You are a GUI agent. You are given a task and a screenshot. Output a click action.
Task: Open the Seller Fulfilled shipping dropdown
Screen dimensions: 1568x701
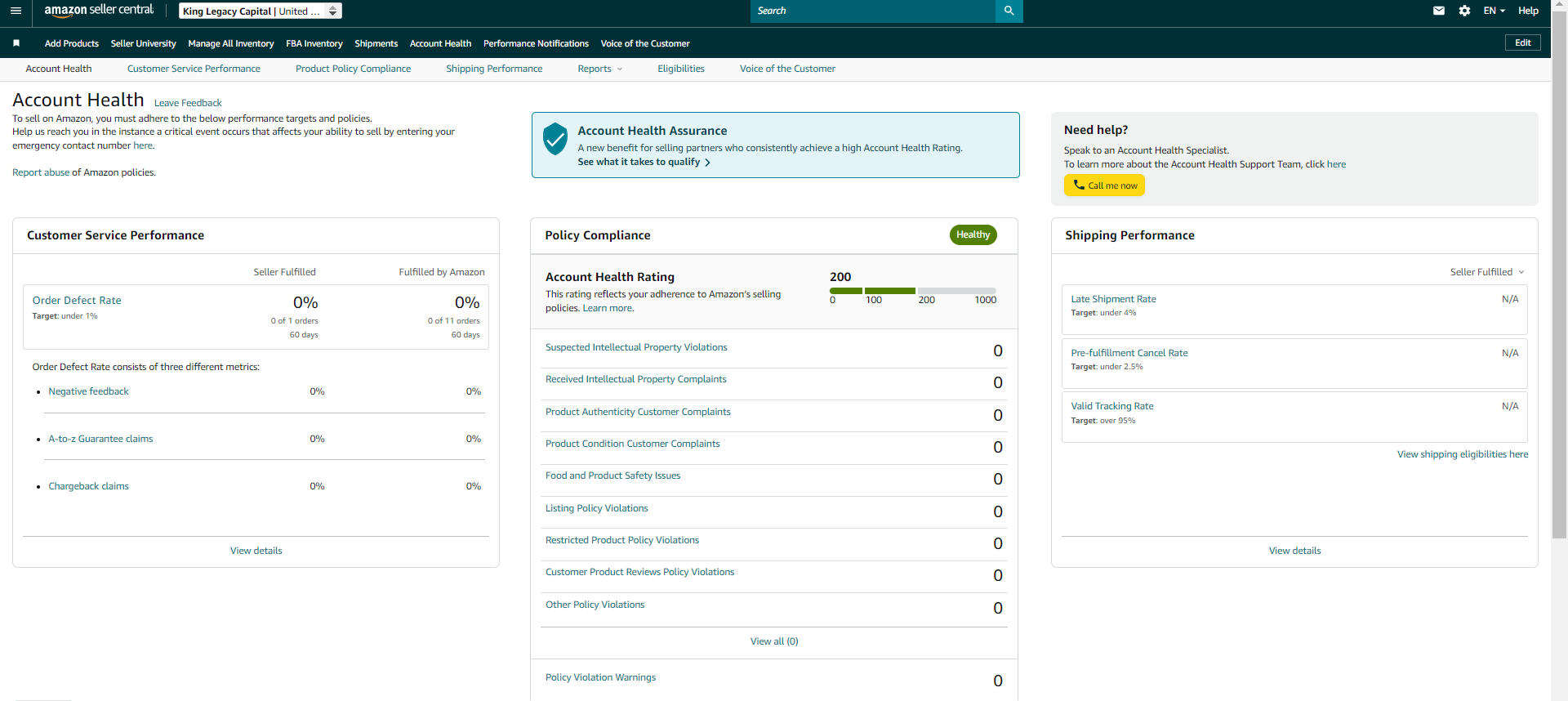pyautogui.click(x=1486, y=272)
